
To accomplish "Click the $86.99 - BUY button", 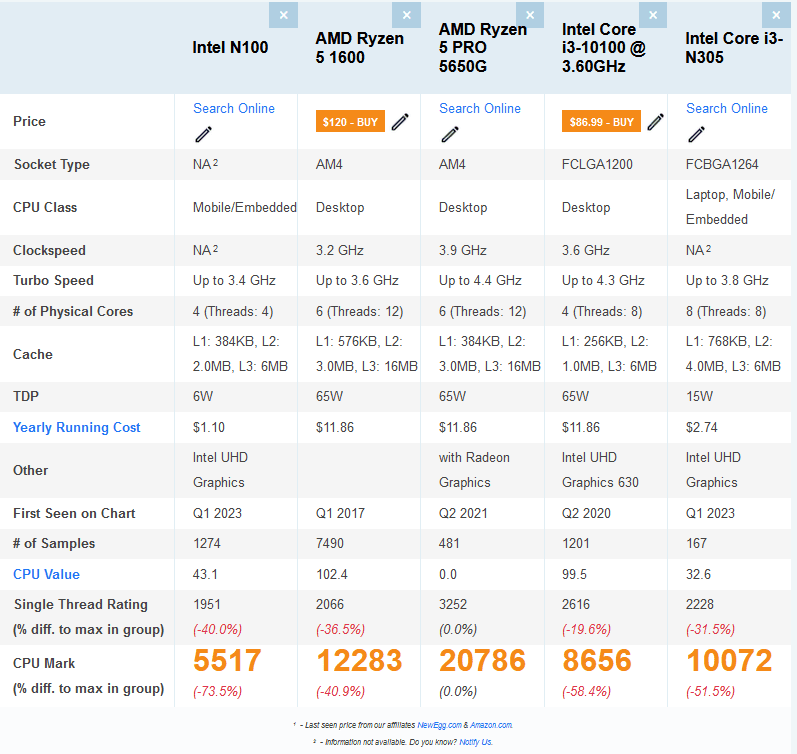I will [601, 122].
